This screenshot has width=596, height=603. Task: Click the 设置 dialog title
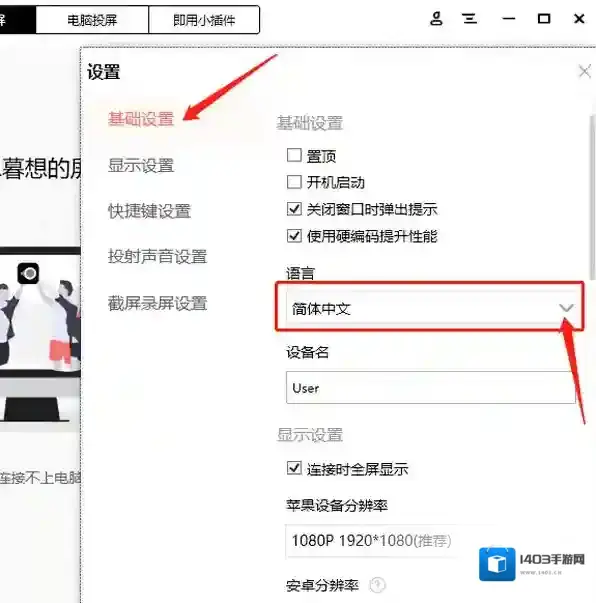click(103, 72)
